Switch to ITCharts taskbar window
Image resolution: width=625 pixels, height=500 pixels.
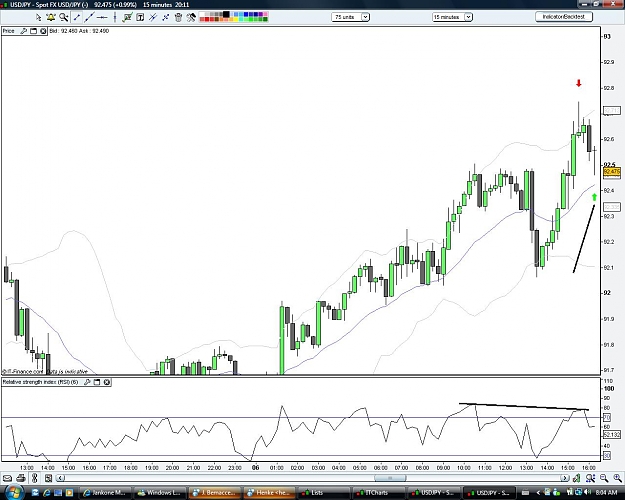coord(379,493)
